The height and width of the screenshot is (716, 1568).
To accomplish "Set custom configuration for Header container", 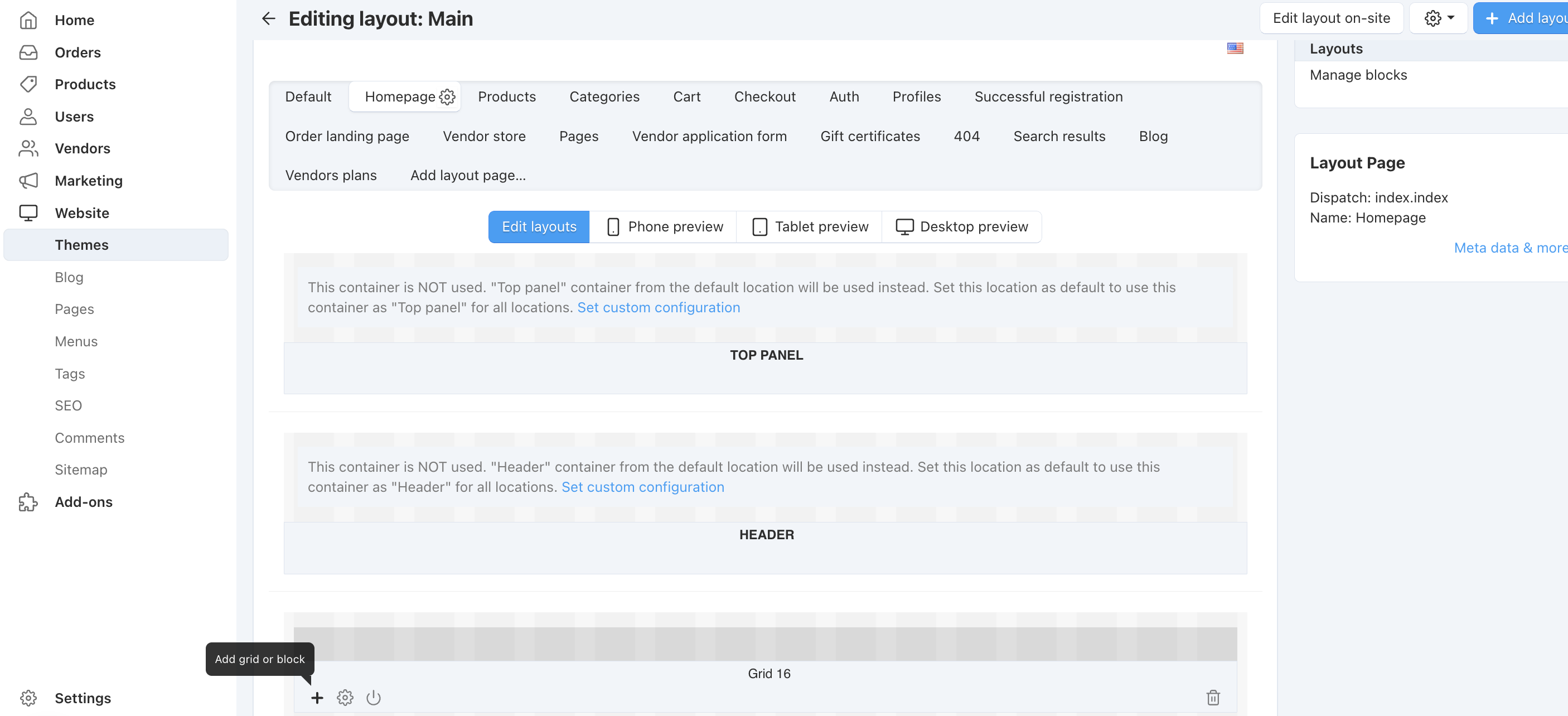I will (643, 487).
